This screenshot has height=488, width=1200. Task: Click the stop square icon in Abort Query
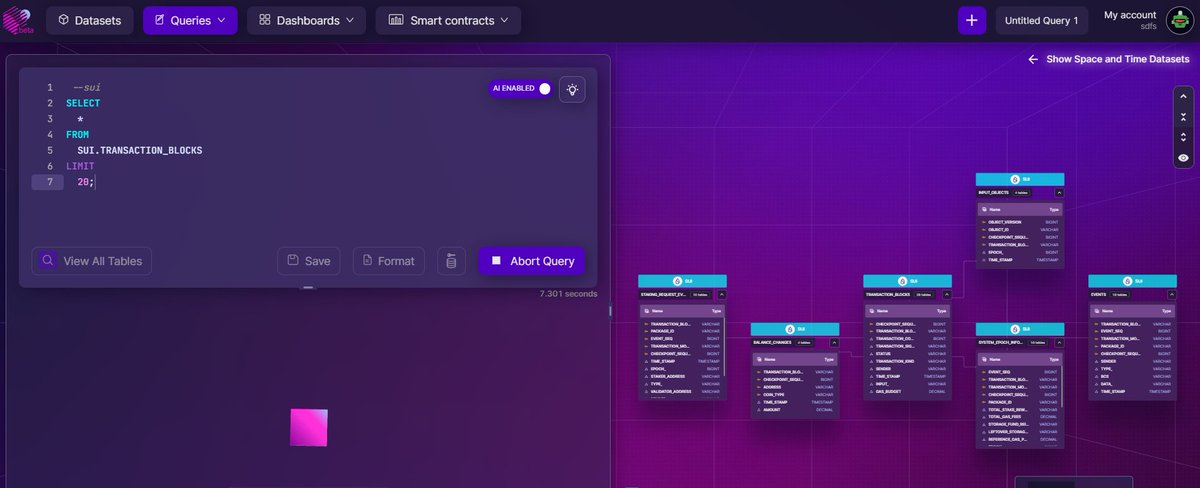point(496,261)
